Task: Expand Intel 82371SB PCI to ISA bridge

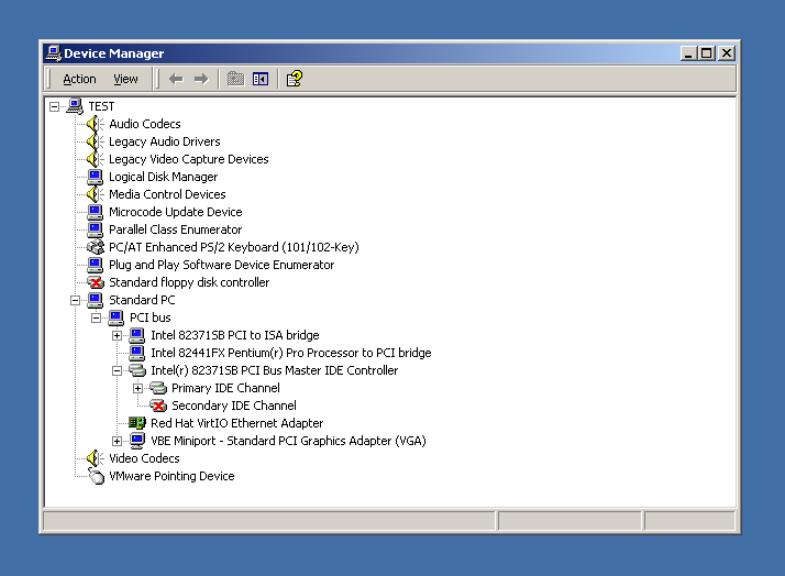Action: coord(117,335)
